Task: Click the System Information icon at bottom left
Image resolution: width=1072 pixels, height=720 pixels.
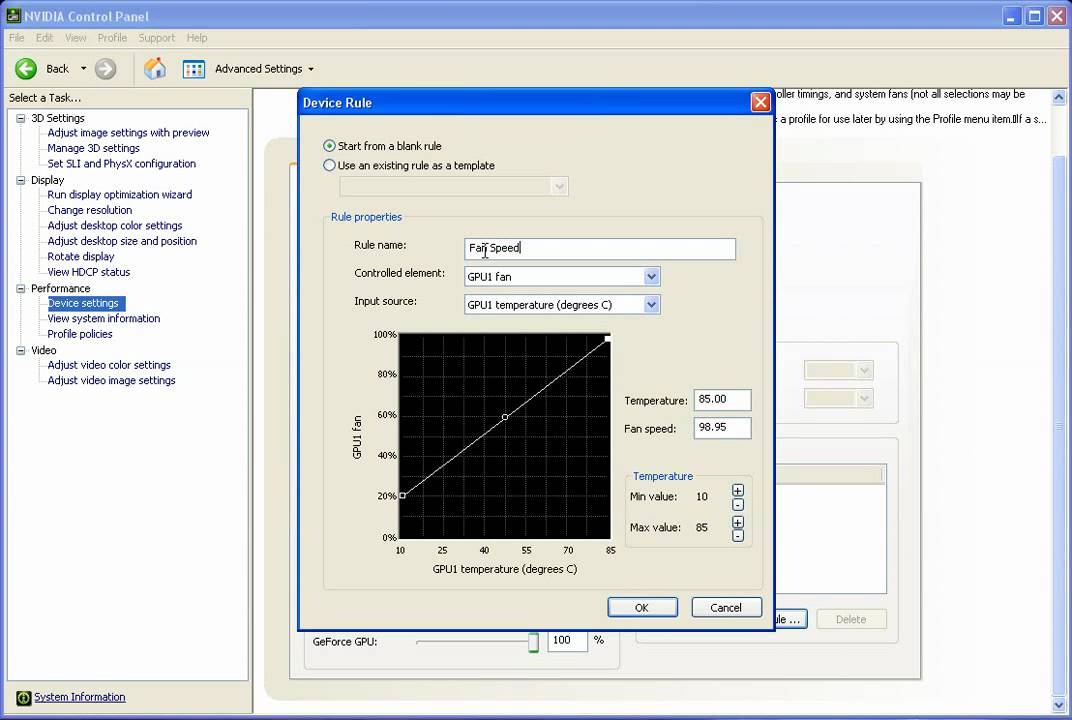Action: tap(24, 697)
